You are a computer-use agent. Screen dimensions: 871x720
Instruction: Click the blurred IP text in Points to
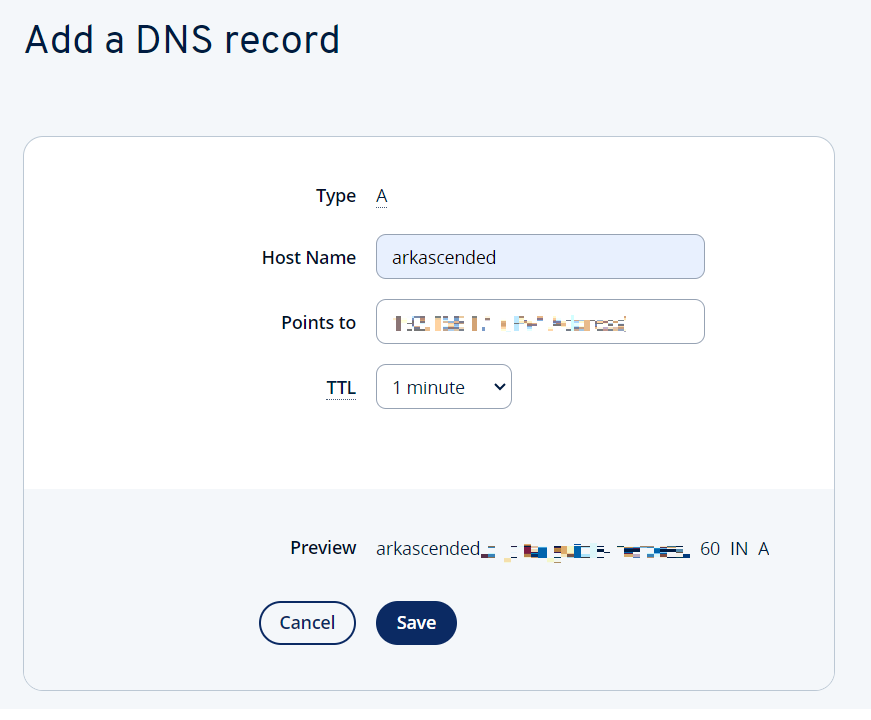click(x=510, y=323)
